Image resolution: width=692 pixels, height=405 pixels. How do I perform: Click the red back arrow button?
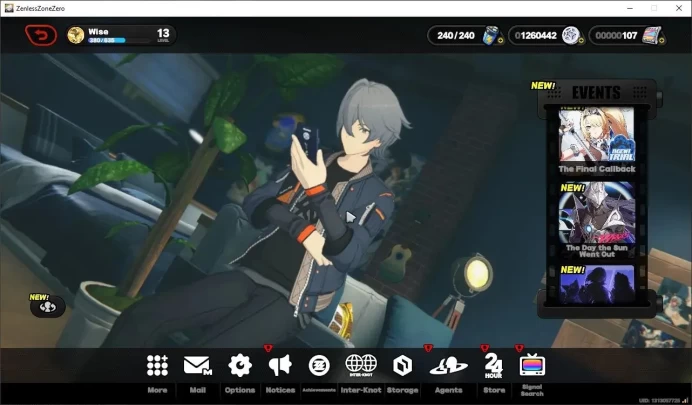pos(41,35)
